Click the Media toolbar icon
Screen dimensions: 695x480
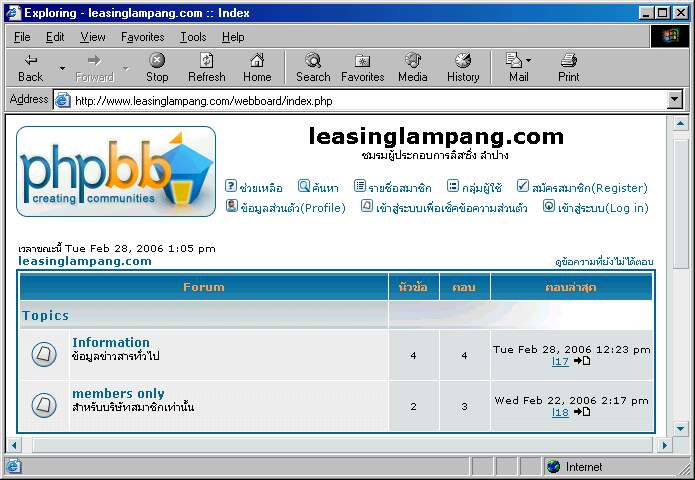click(x=412, y=61)
